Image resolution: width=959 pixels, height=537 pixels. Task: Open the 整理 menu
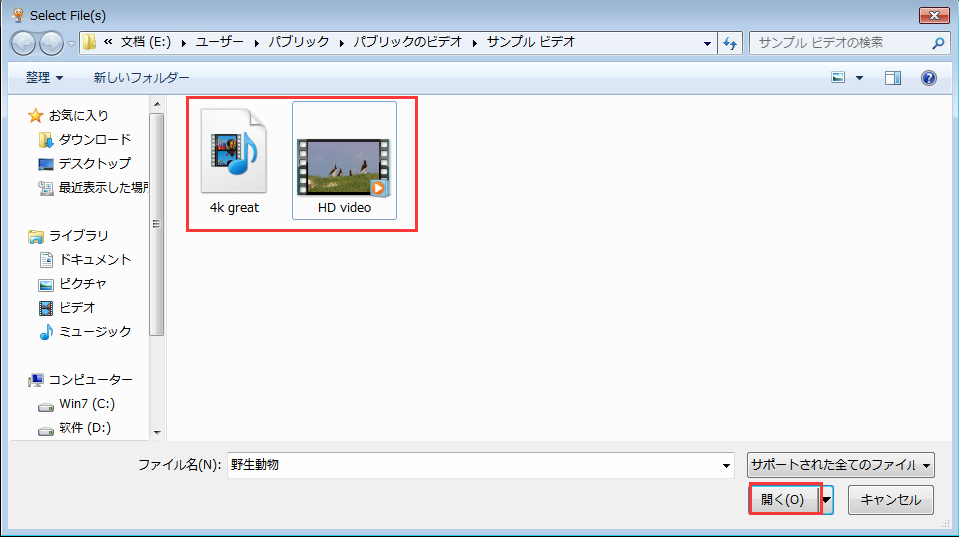tap(44, 78)
